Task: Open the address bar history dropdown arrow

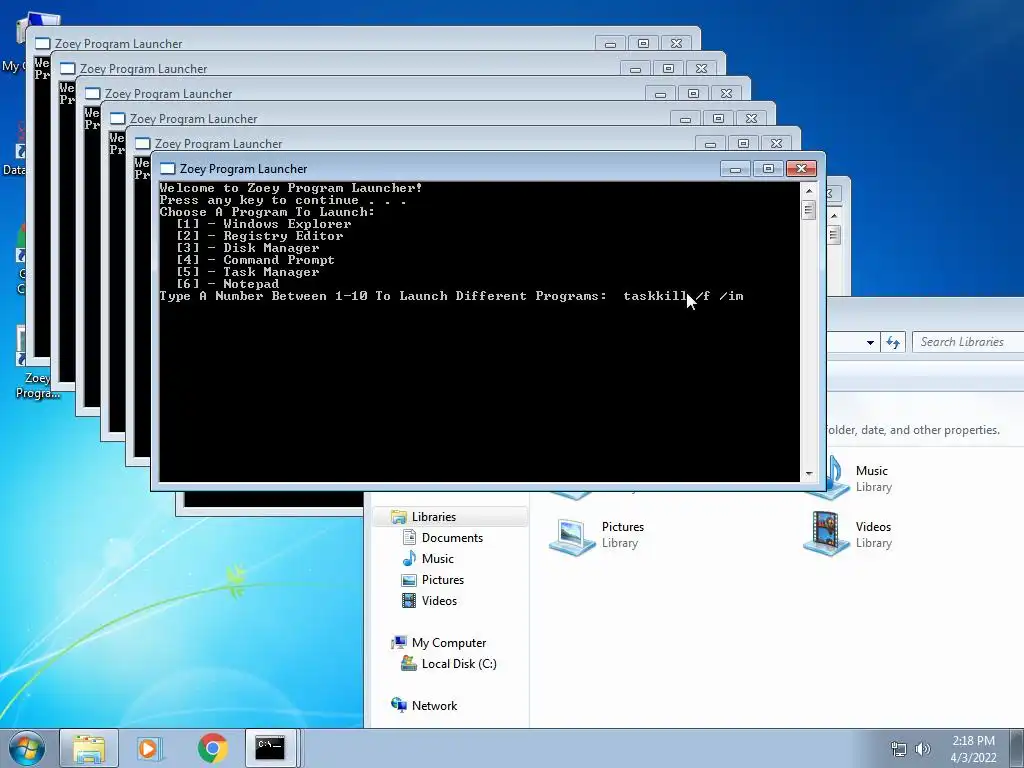Action: coord(870,342)
